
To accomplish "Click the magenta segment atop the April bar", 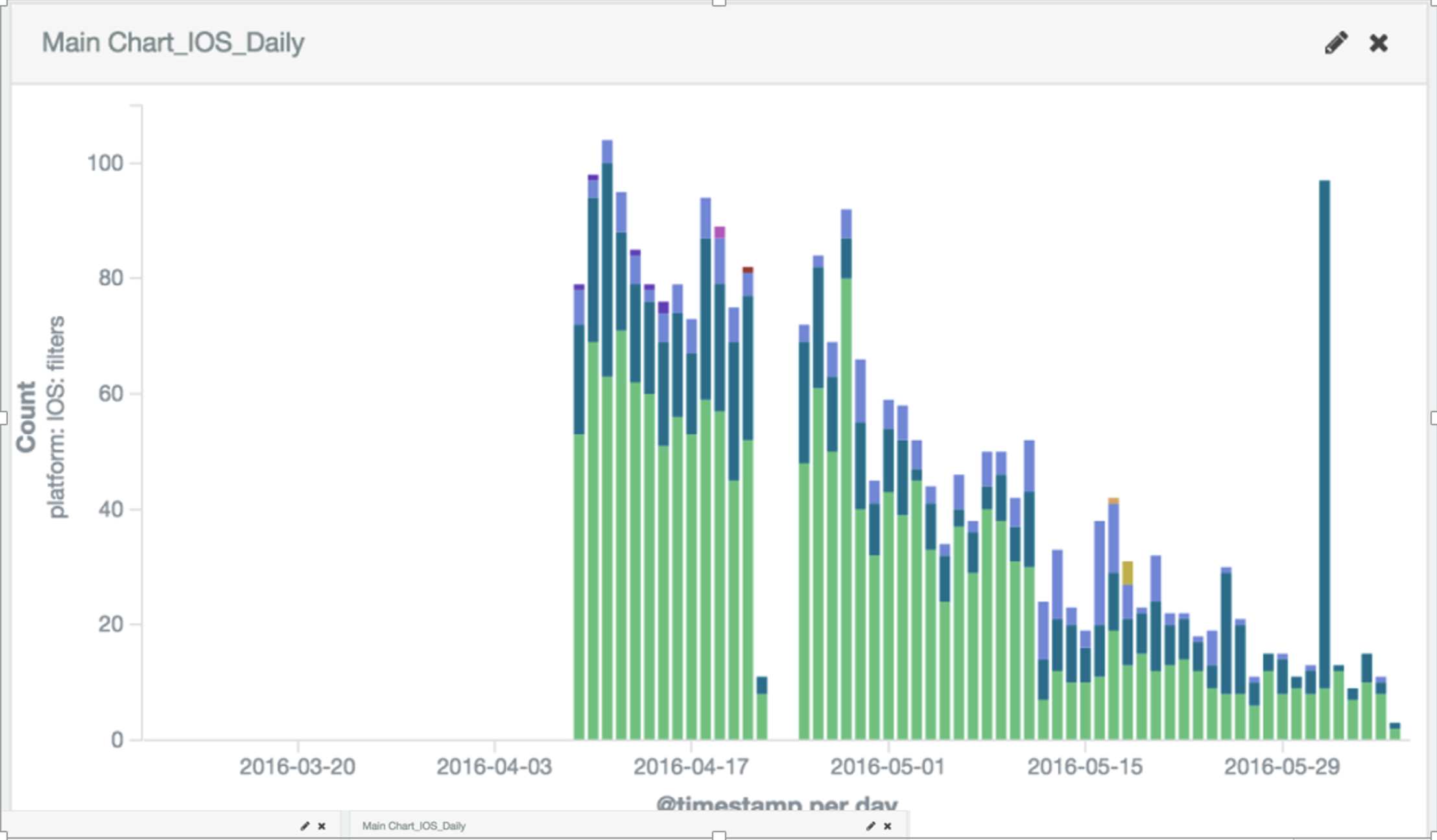I will [x=719, y=232].
